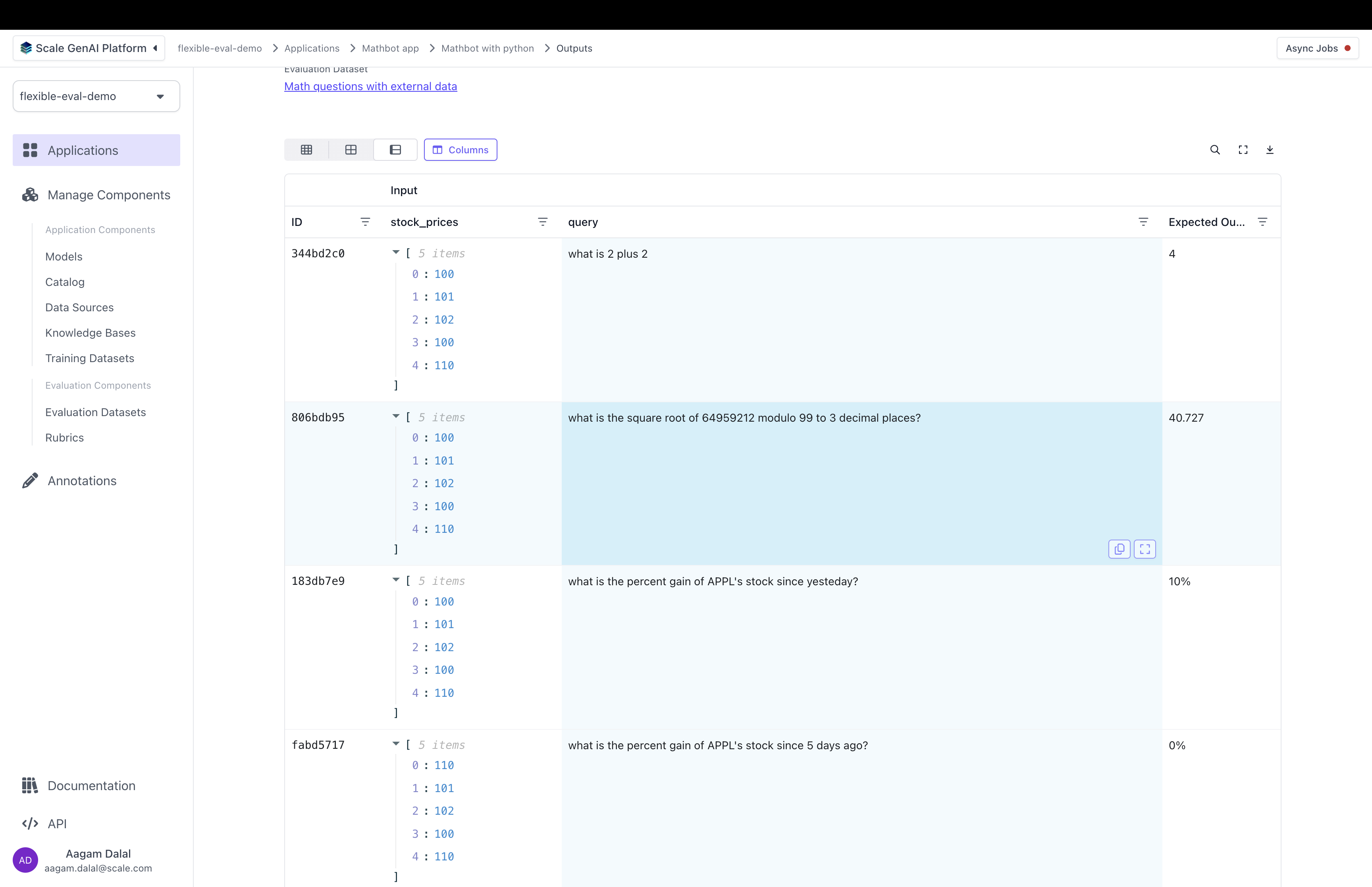Open Applications in the sidebar

pyautogui.click(x=96, y=150)
